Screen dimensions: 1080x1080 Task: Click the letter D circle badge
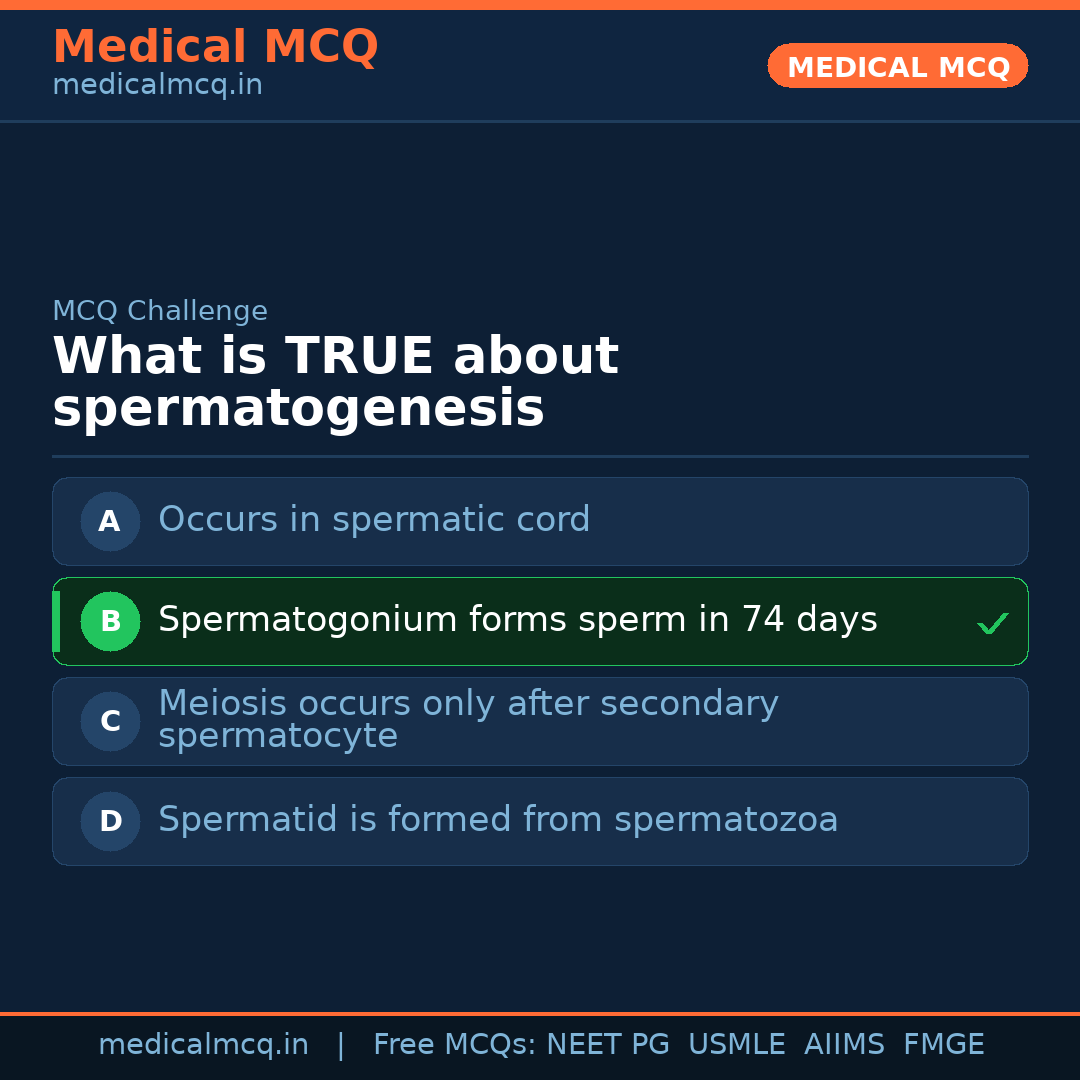click(110, 821)
